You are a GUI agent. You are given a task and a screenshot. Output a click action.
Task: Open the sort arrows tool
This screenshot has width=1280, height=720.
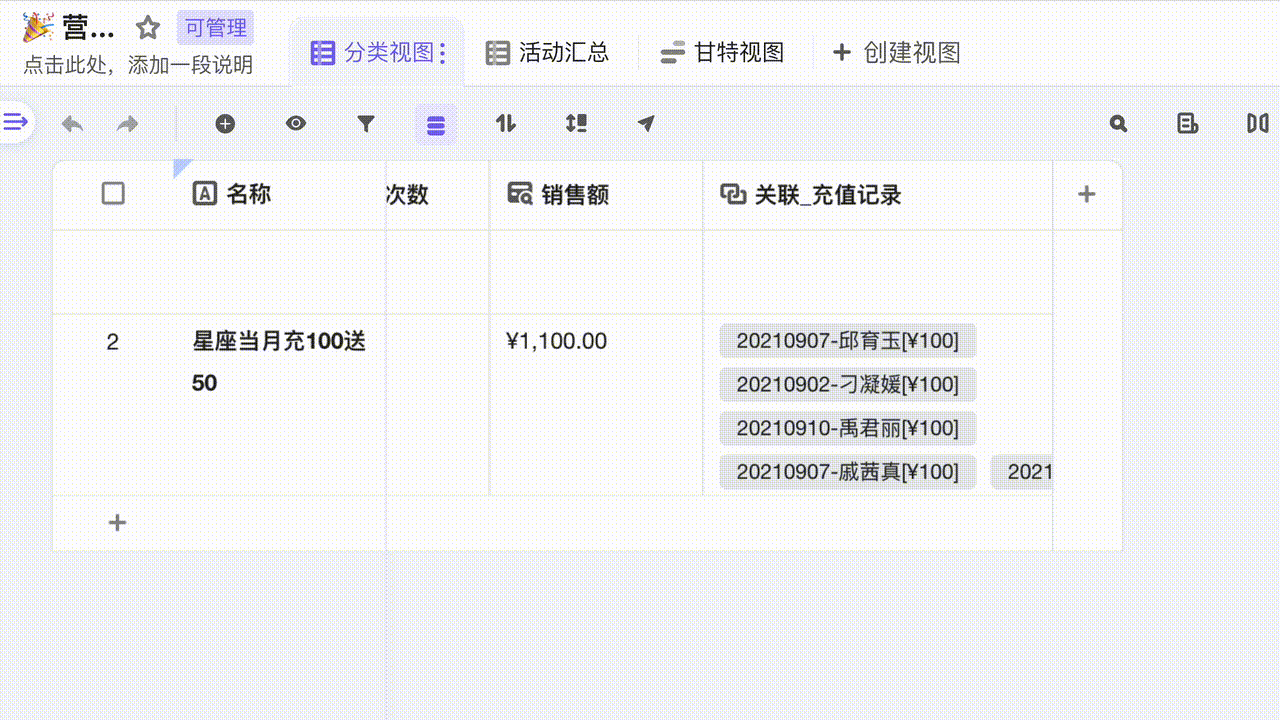point(506,124)
